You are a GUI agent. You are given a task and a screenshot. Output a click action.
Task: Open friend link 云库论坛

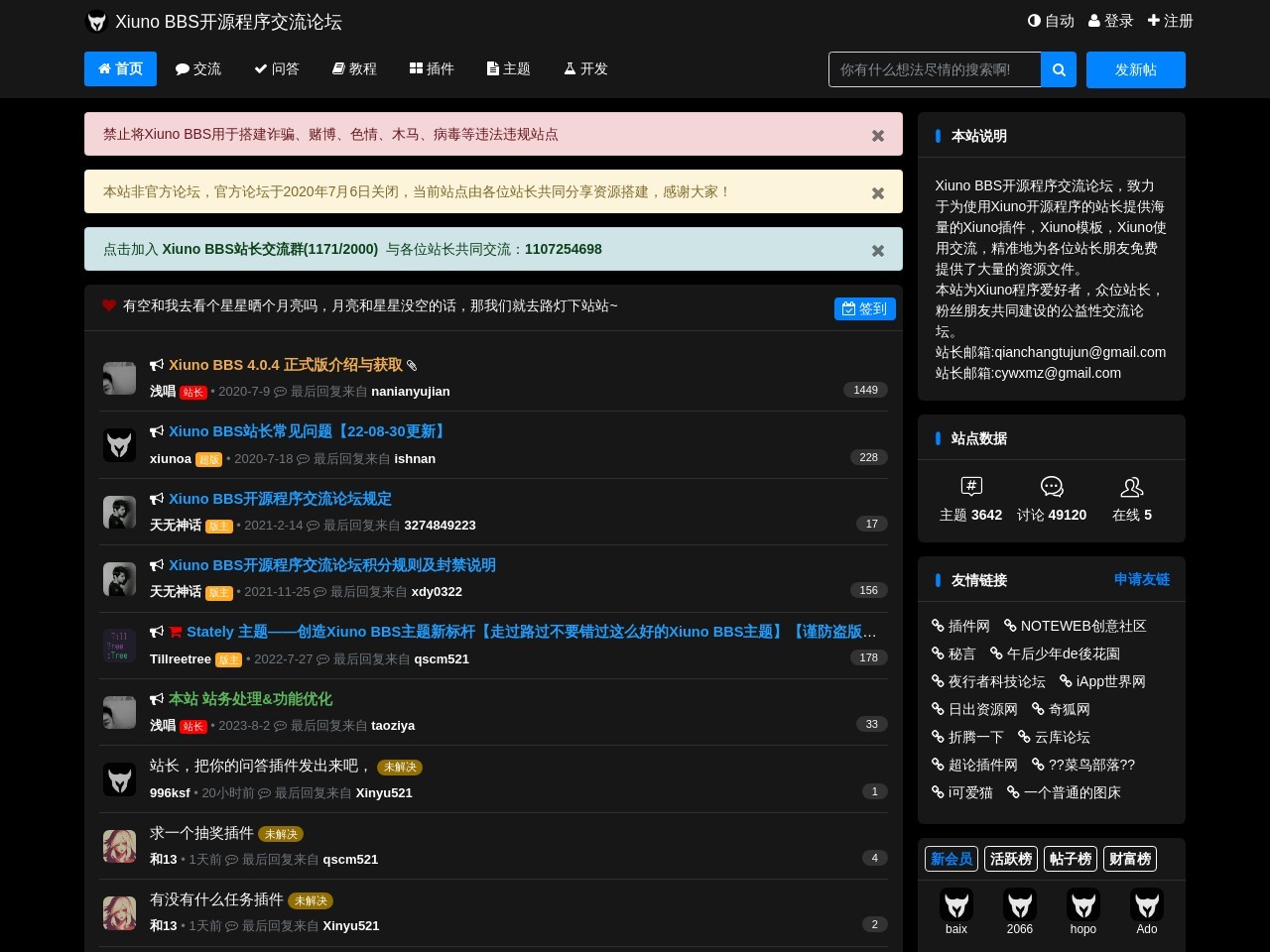click(x=1054, y=737)
